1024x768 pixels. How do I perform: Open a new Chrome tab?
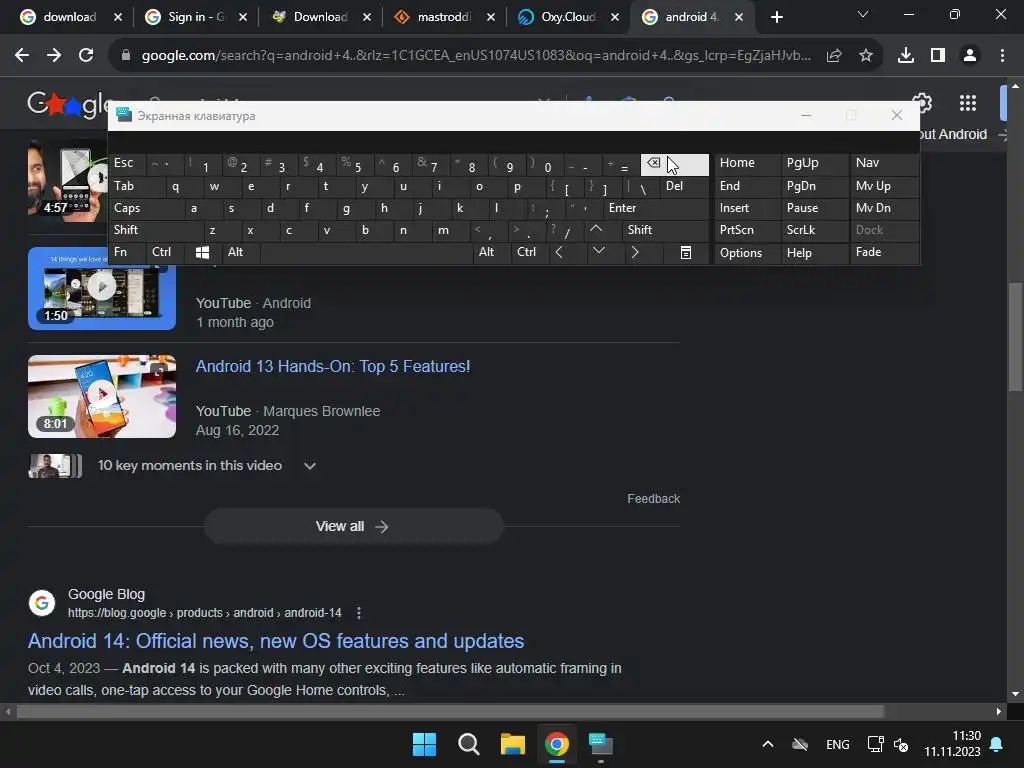click(776, 17)
